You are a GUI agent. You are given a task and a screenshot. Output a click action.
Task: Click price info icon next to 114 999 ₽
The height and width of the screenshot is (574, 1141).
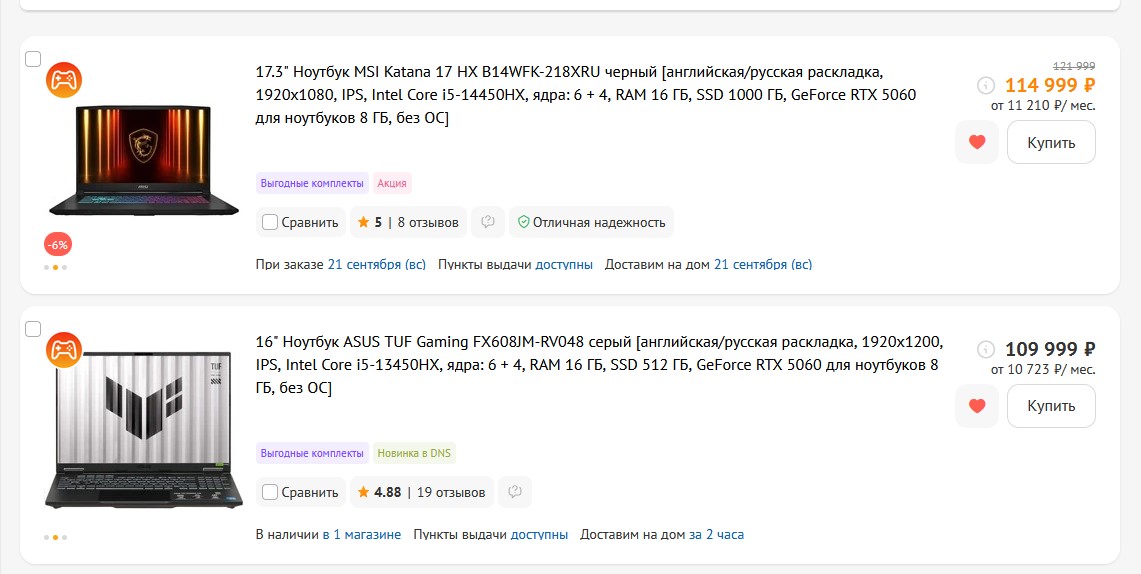pos(986,85)
